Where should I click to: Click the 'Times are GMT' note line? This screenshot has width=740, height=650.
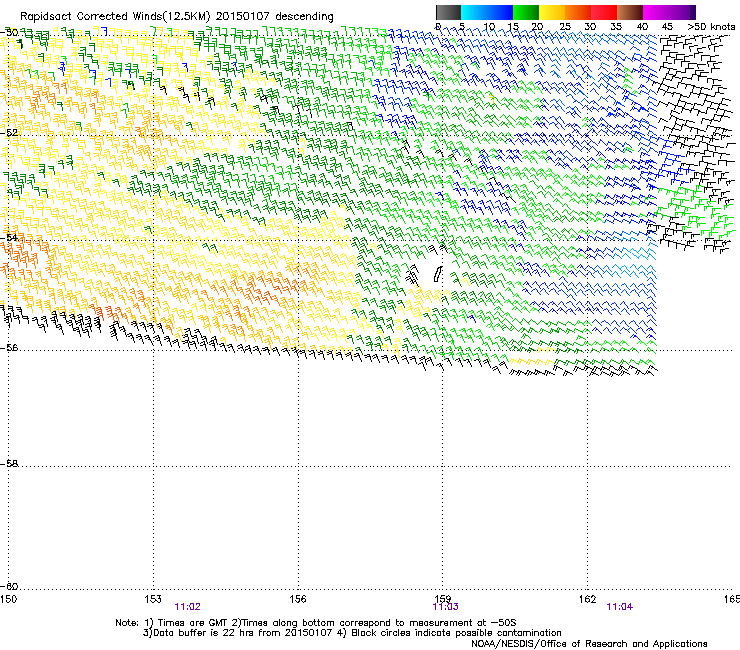click(x=316, y=623)
